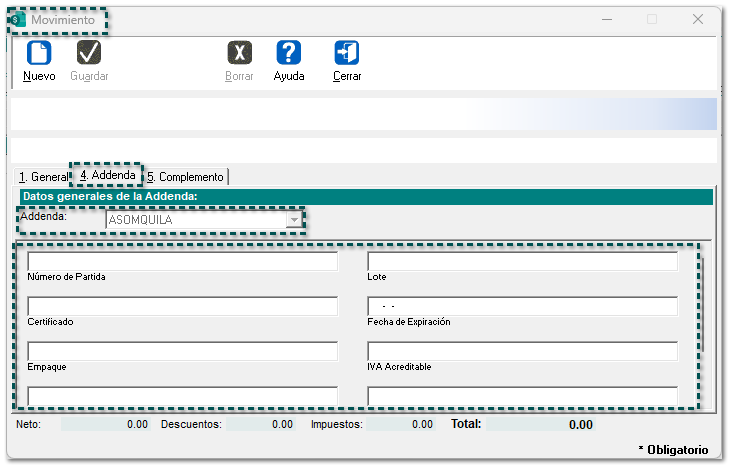
Task: Click the Borrar X icon
Action: click(x=239, y=53)
